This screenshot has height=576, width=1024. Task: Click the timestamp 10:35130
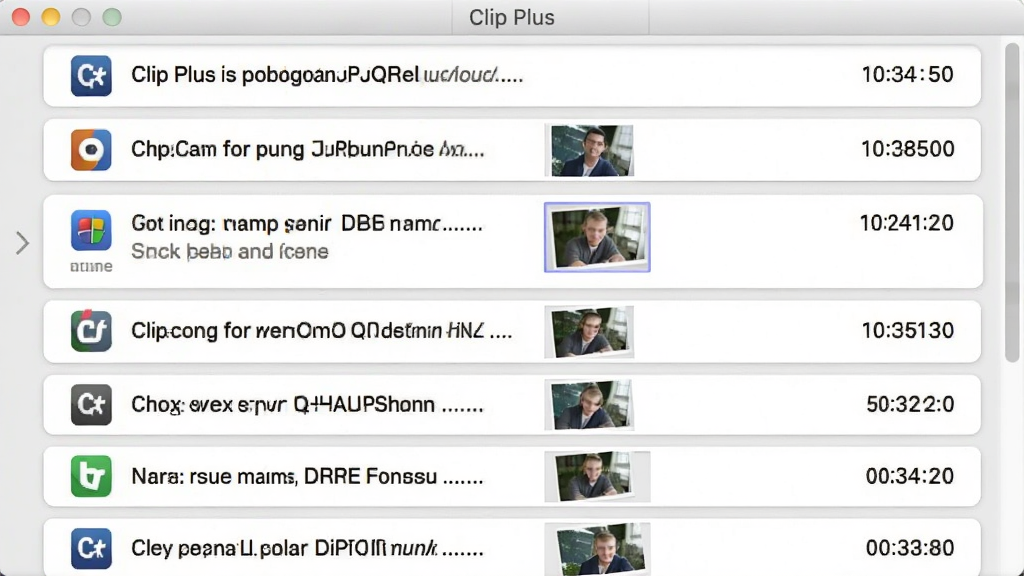coord(908,330)
